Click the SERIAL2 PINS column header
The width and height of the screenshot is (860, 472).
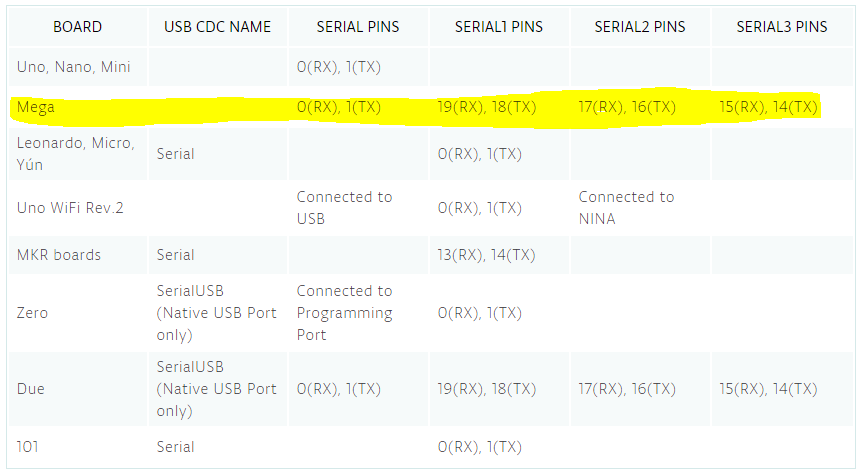[x=640, y=27]
